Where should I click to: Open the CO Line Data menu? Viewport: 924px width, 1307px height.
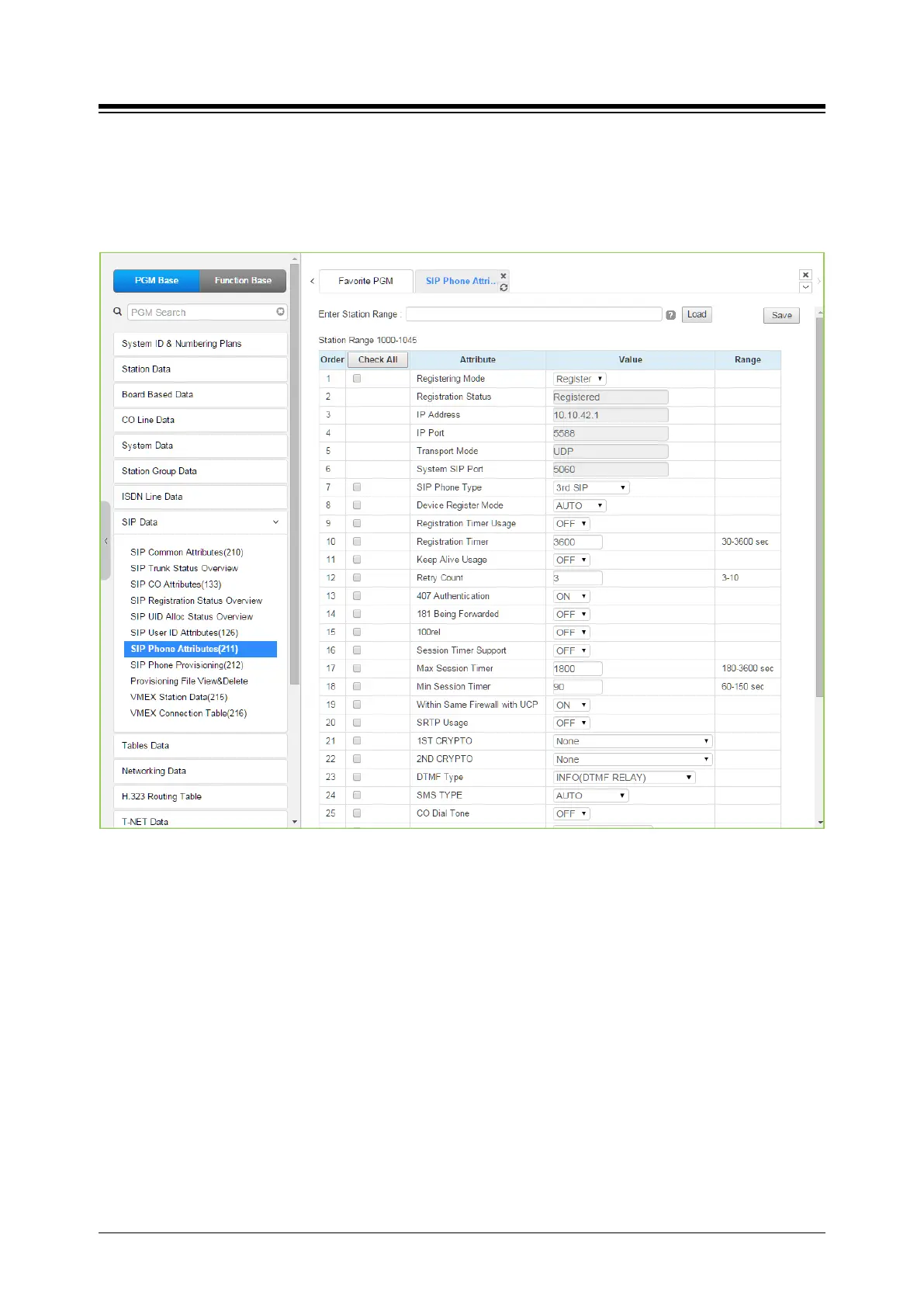tap(200, 420)
